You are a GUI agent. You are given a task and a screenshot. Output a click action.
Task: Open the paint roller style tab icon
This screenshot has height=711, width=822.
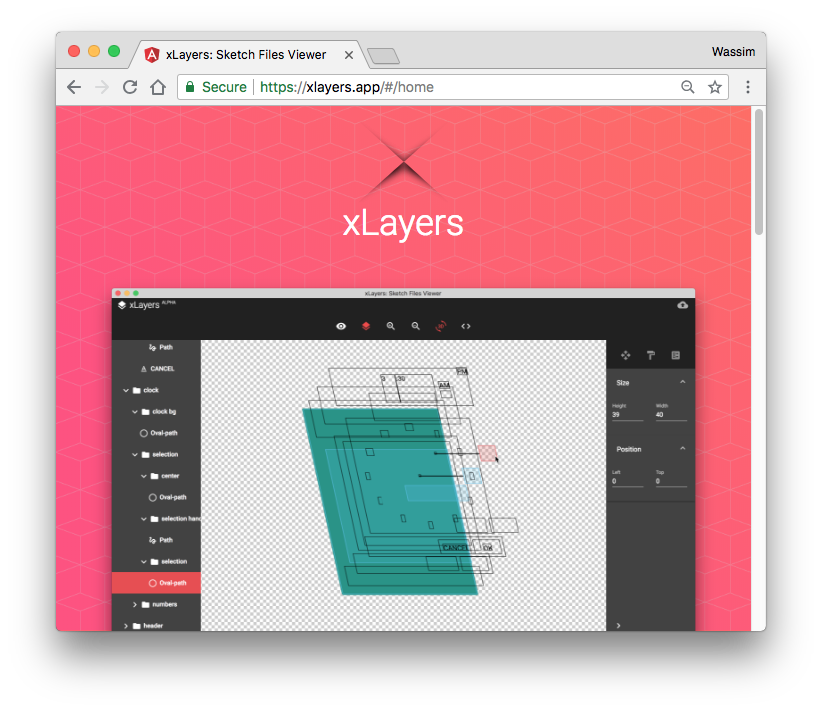[651, 356]
